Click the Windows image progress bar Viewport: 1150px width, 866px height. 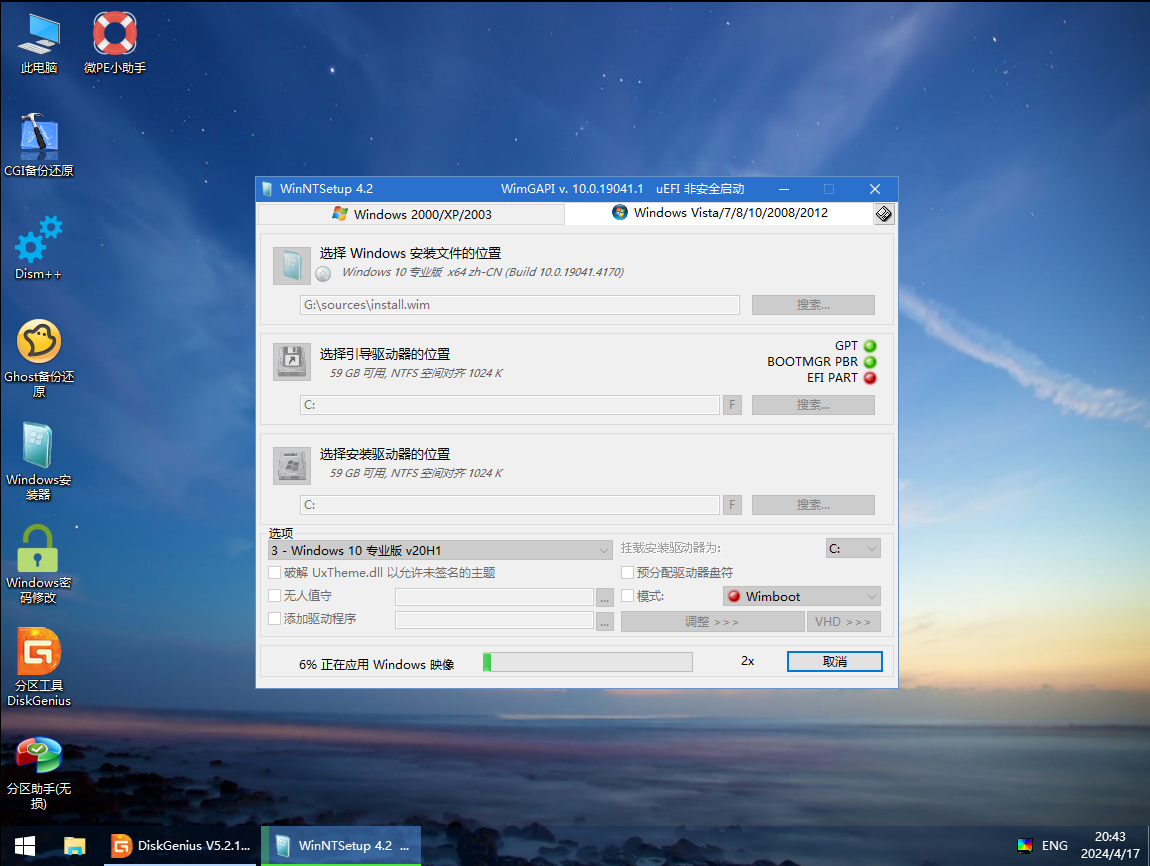587,662
